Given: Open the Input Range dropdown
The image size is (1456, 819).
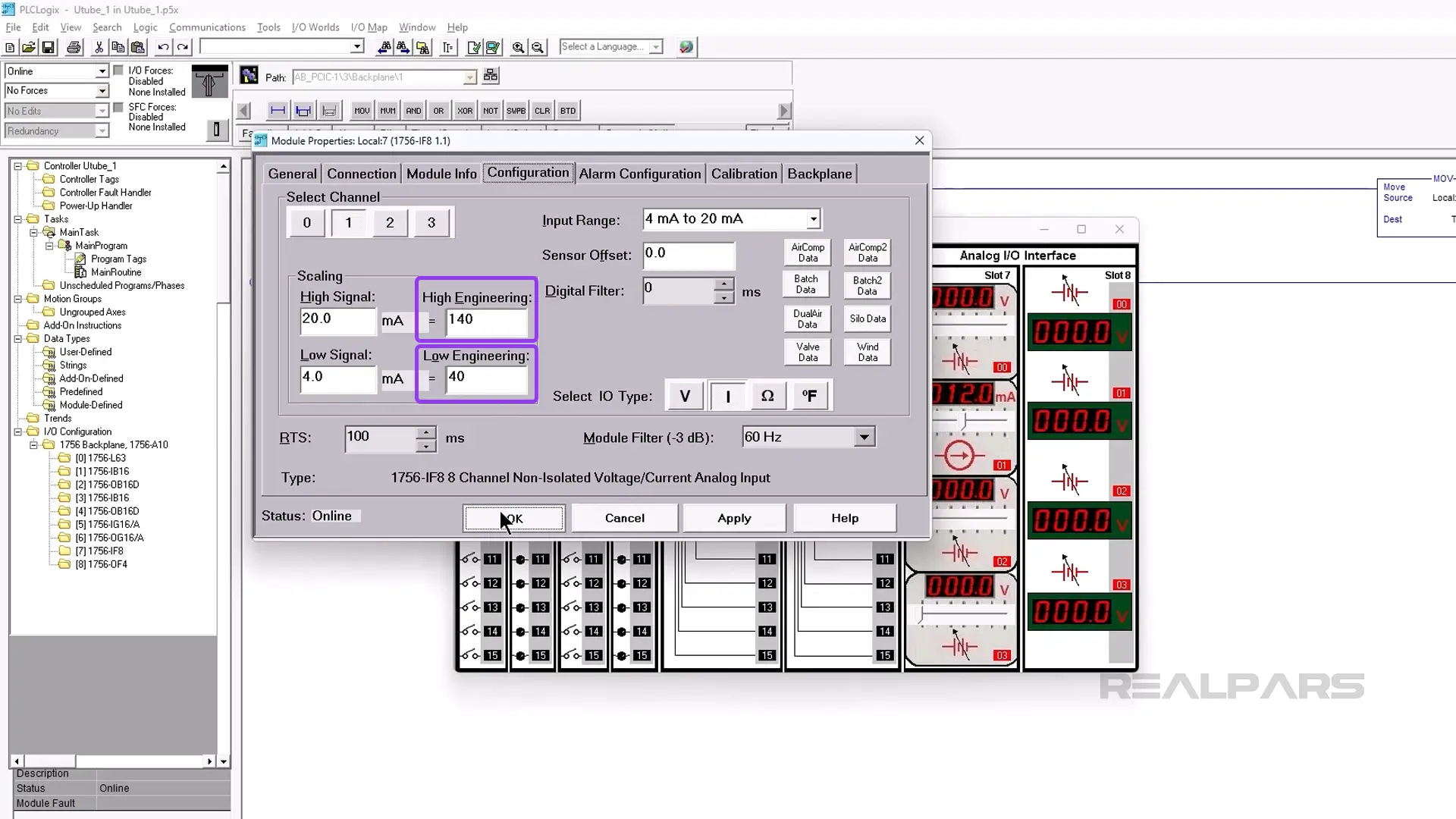Looking at the screenshot, I should (813, 220).
